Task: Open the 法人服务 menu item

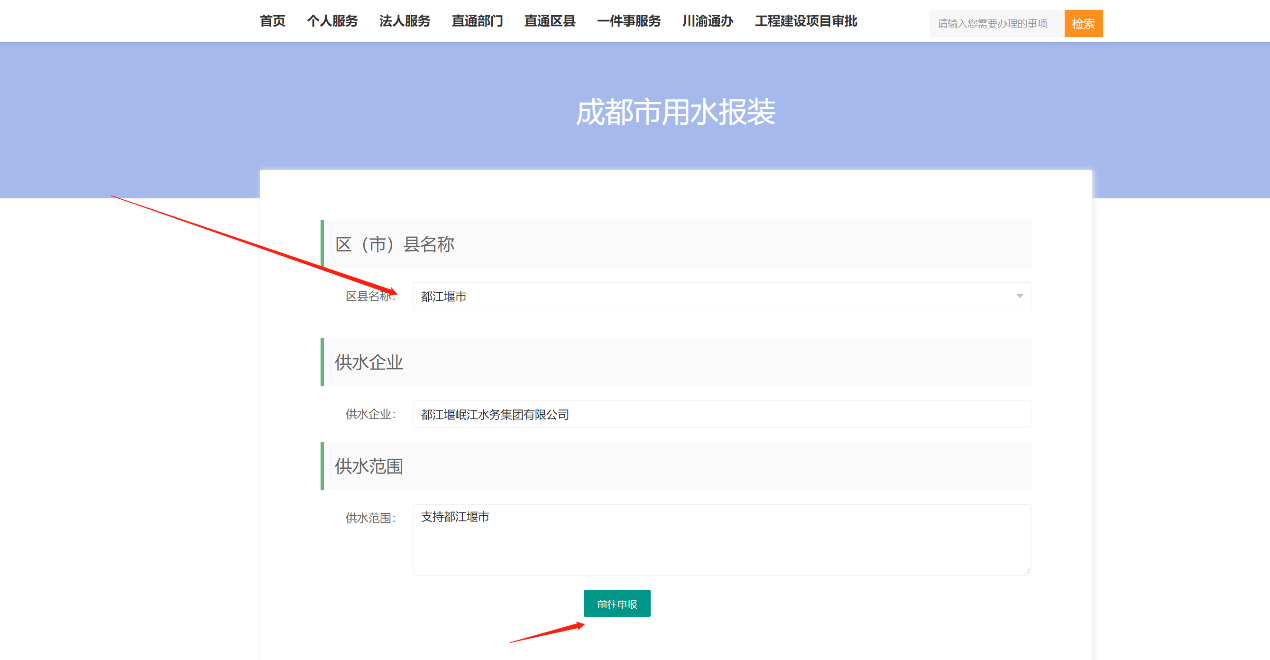Action: click(x=404, y=21)
